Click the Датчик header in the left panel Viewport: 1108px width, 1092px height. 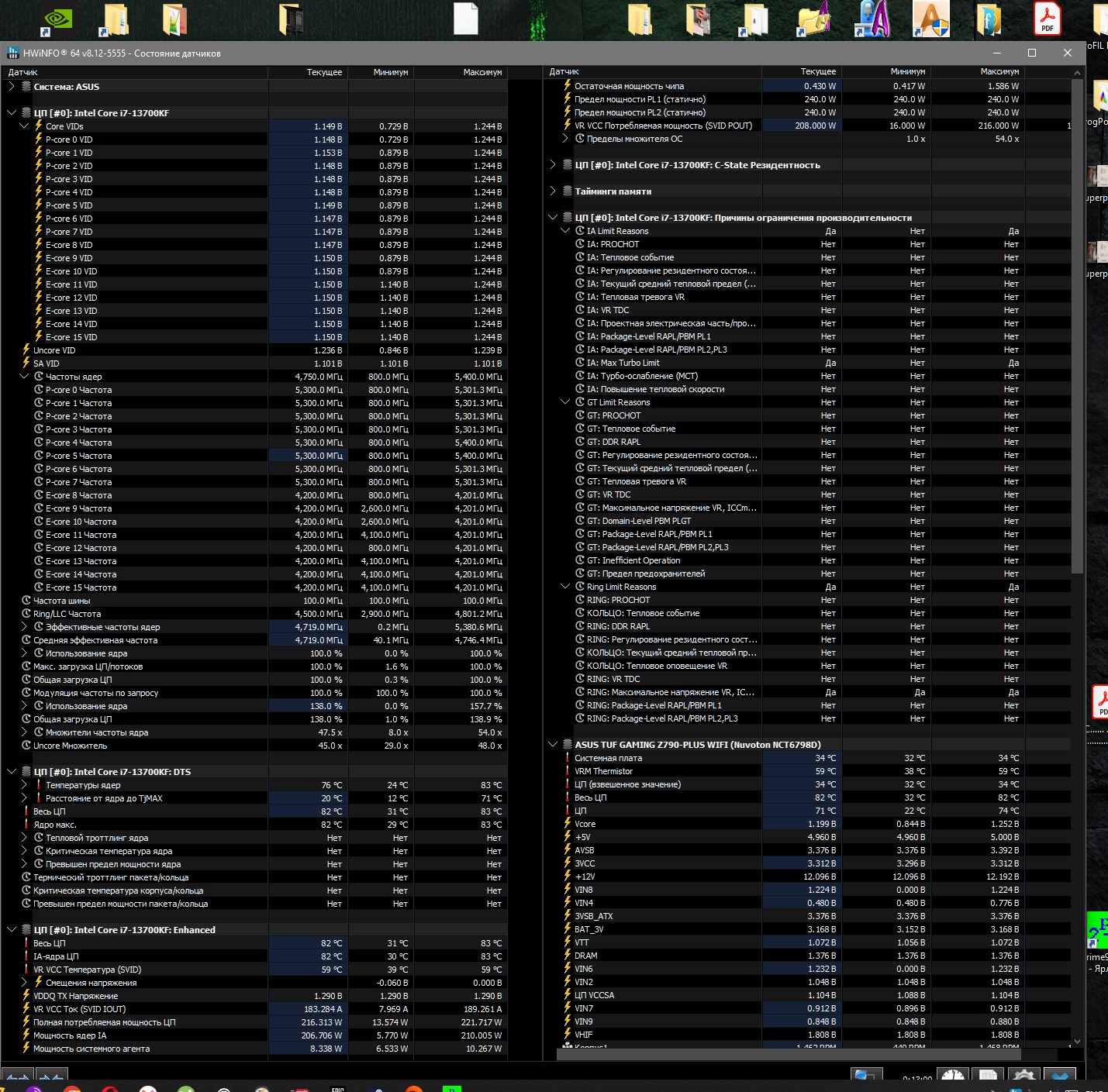(135, 72)
